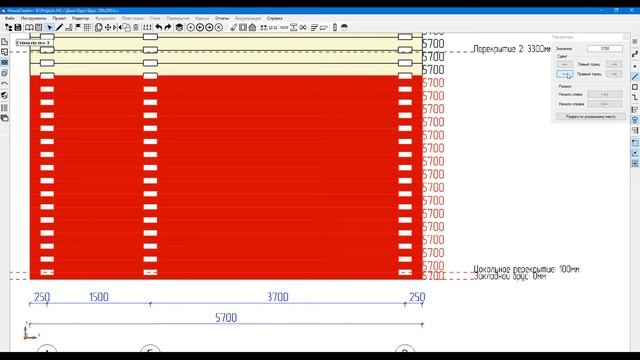Click the house icon in toolbar
The height and width of the screenshot is (360, 640).
[x=252, y=27]
